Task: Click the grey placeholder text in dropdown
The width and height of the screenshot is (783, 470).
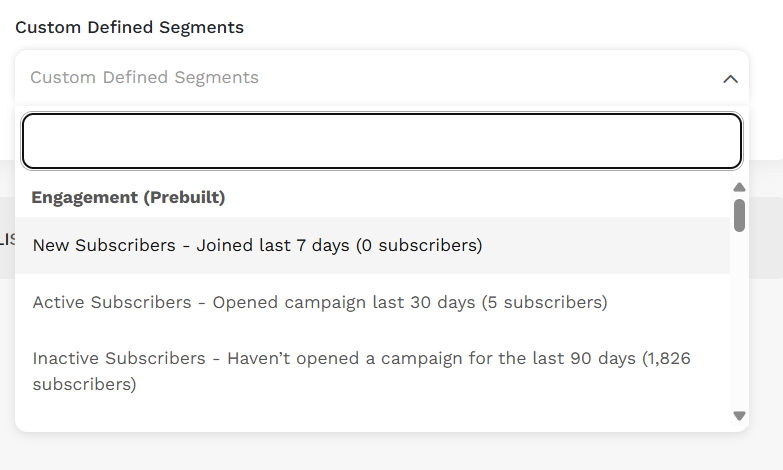Action: [144, 78]
